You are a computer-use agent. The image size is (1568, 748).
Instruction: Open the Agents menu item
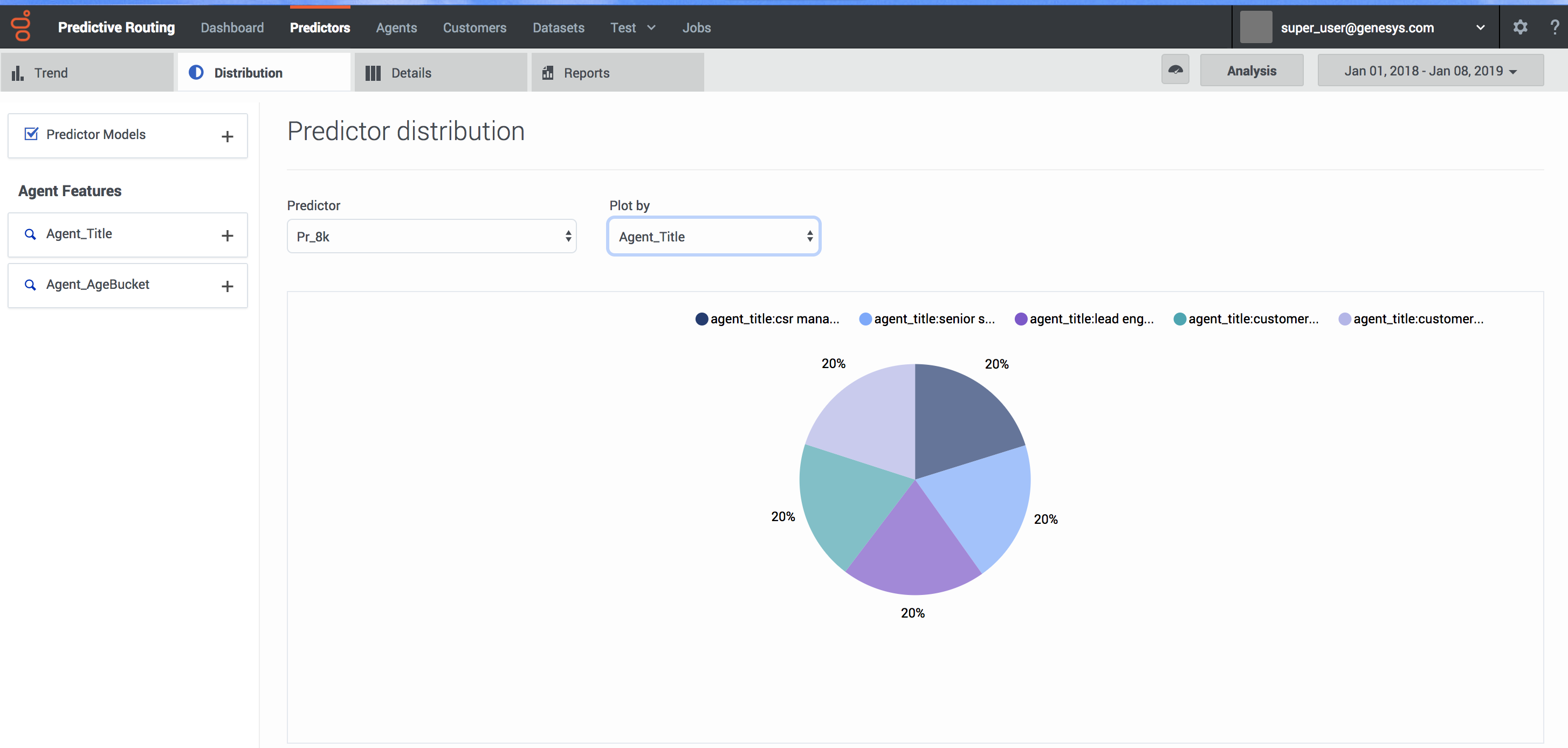[x=396, y=27]
